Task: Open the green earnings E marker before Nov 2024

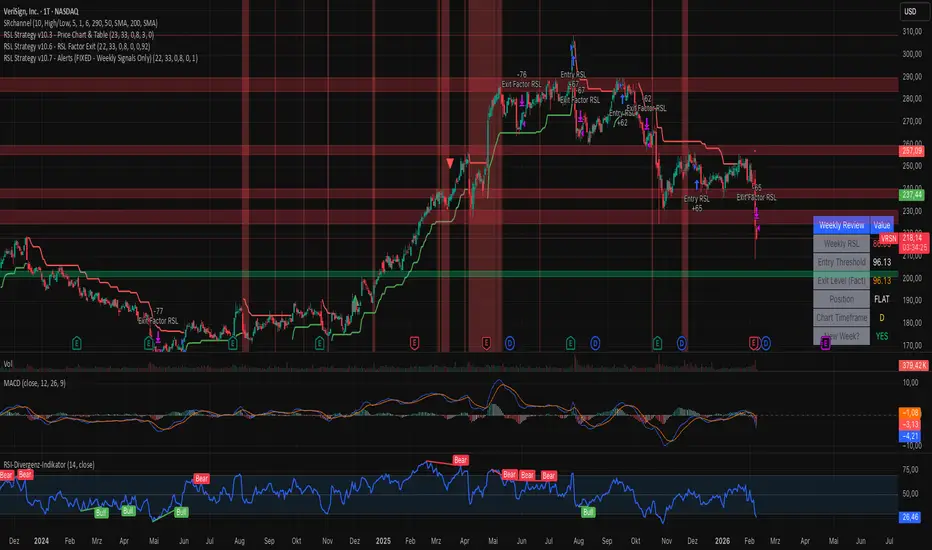Action: click(320, 343)
